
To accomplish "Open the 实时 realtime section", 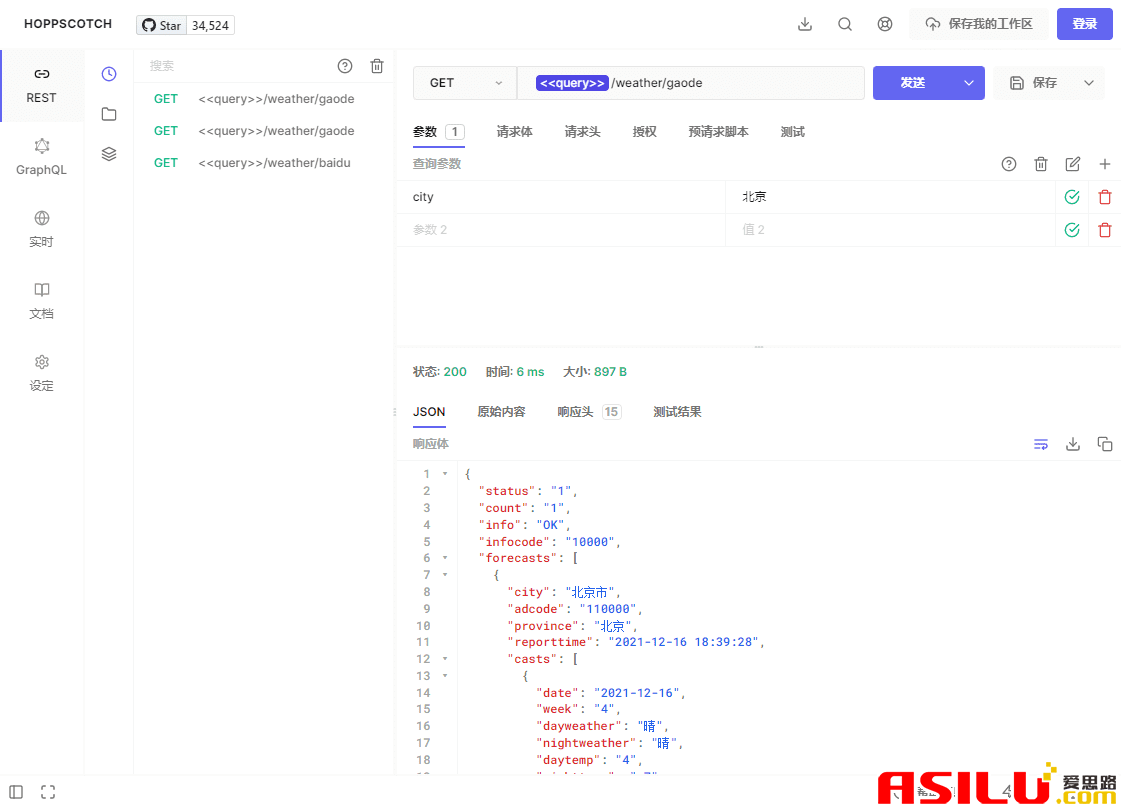I will point(41,230).
